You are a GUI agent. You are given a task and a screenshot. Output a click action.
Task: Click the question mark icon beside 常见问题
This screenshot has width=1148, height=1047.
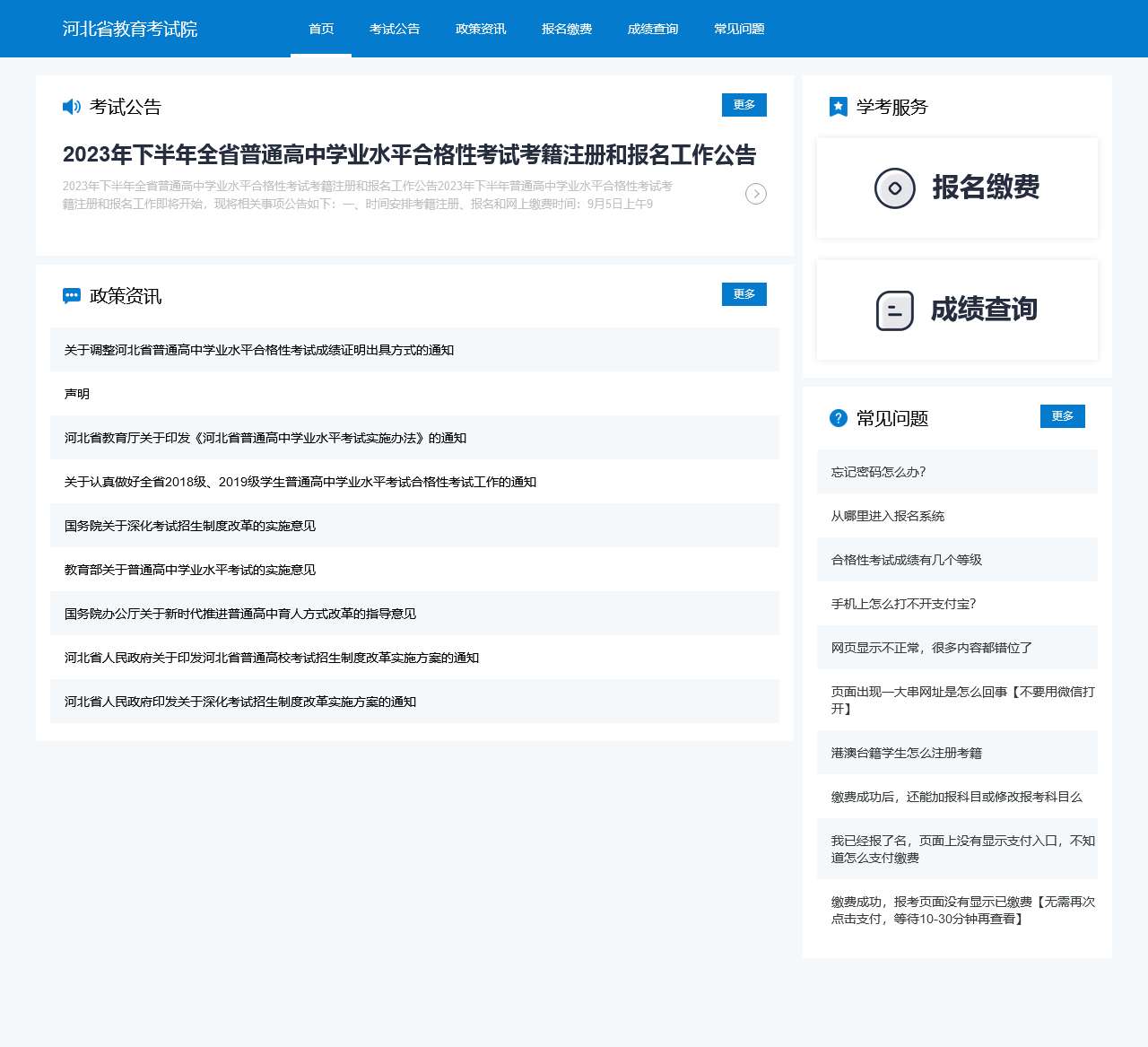click(839, 418)
